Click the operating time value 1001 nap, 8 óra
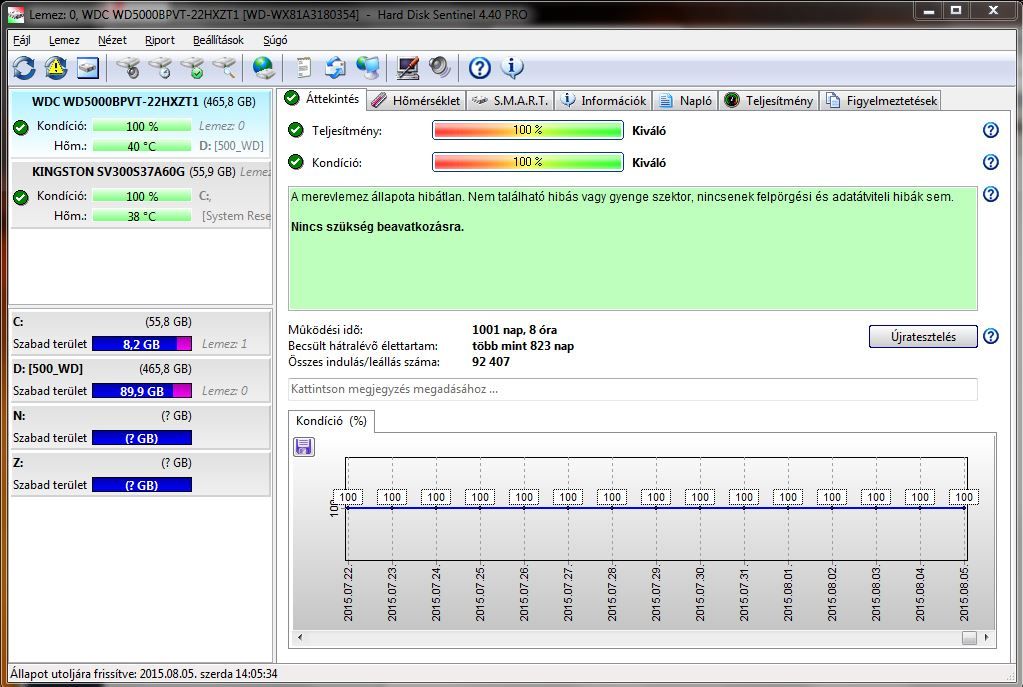Screen dimensions: 1023x687 click(x=514, y=330)
